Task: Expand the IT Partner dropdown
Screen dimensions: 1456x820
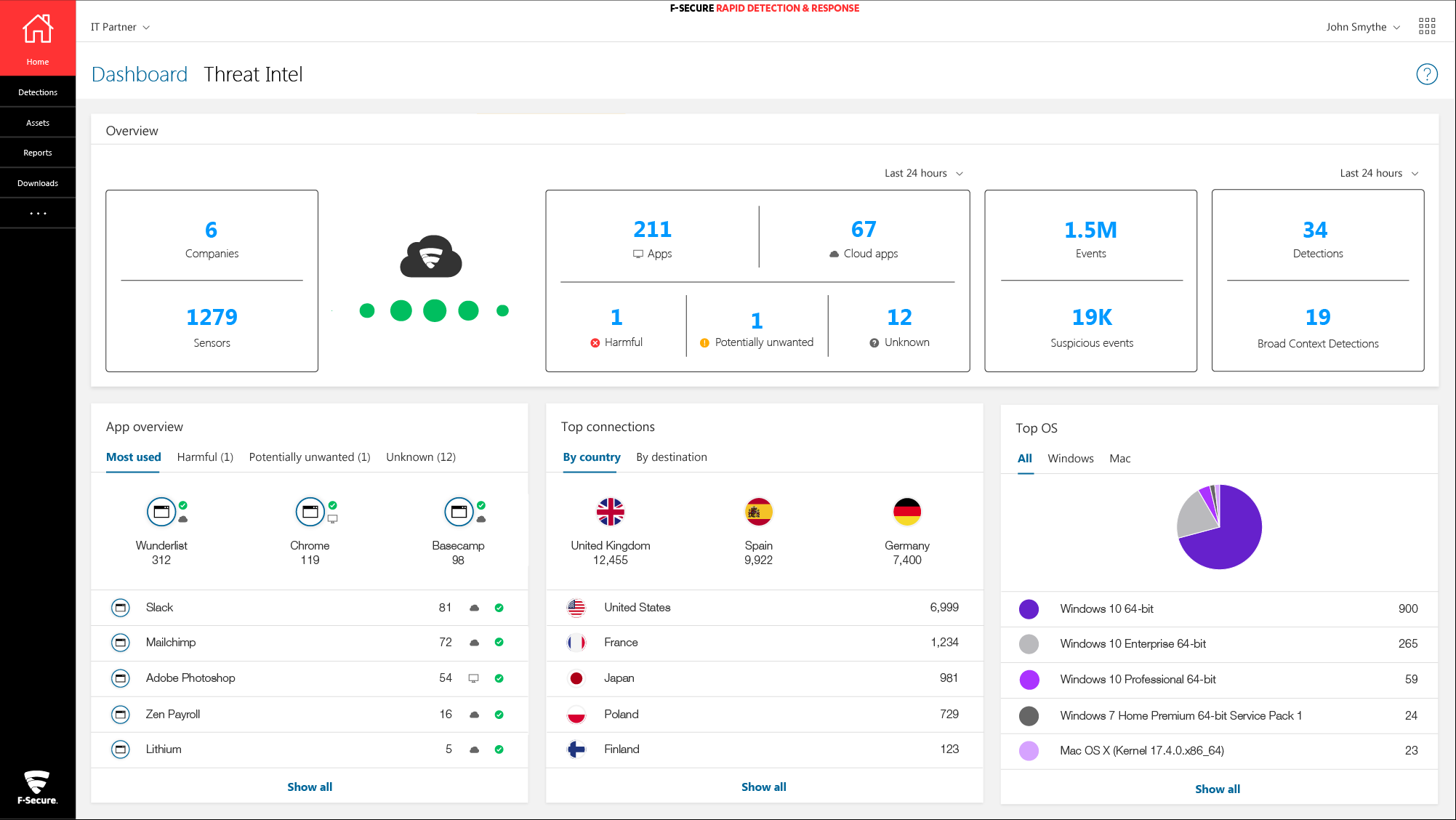Action: 120,27
